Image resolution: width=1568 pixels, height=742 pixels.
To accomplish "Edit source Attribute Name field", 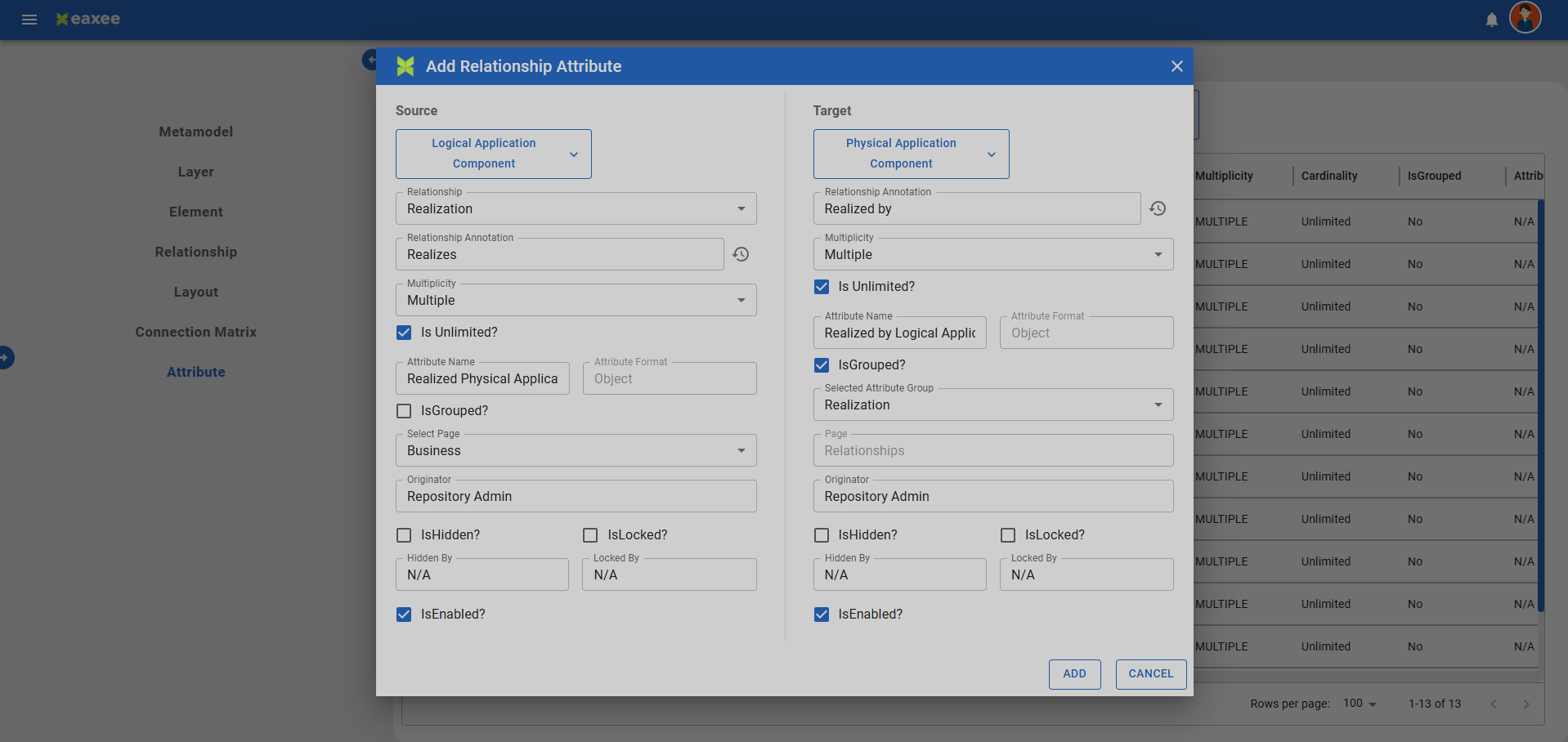I will point(482,378).
